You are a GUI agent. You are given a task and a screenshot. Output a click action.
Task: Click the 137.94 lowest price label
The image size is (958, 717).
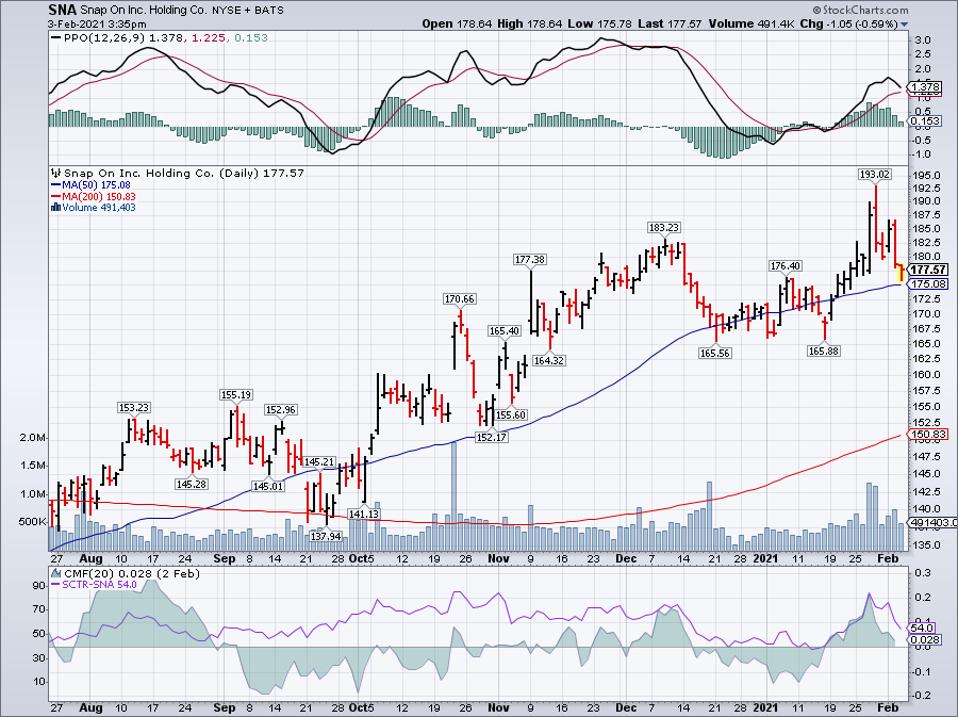(326, 536)
